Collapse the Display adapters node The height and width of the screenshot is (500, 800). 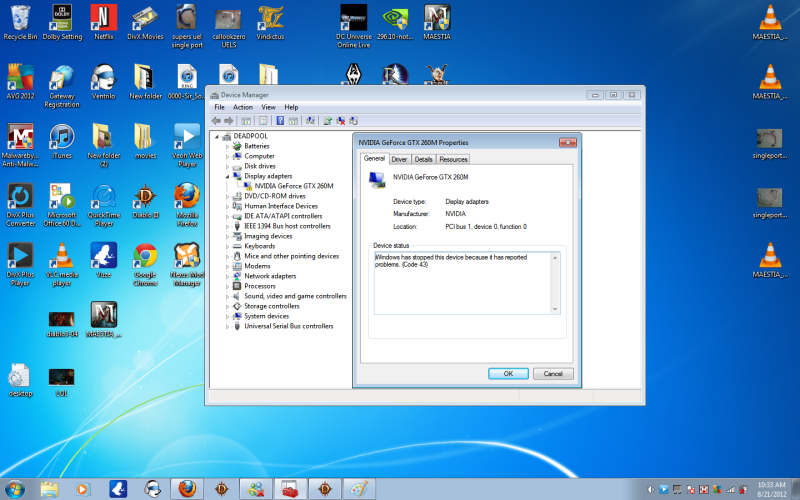(x=228, y=177)
